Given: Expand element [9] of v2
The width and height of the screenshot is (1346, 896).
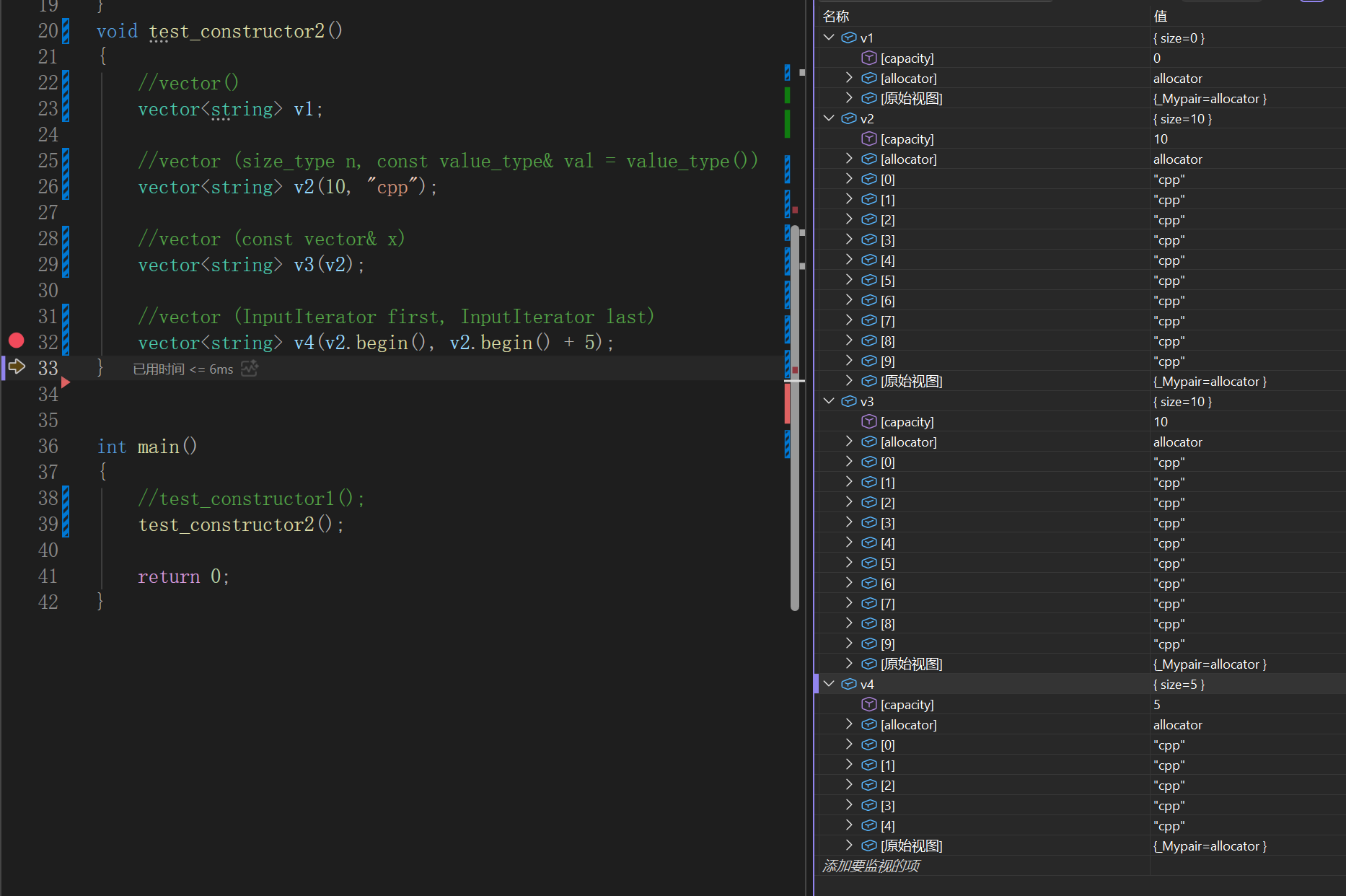Looking at the screenshot, I should (x=849, y=361).
